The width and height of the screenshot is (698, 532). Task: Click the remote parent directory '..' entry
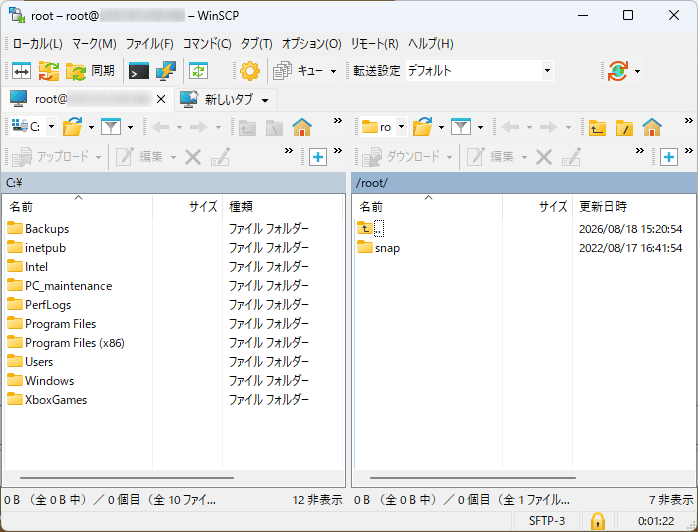click(370, 229)
